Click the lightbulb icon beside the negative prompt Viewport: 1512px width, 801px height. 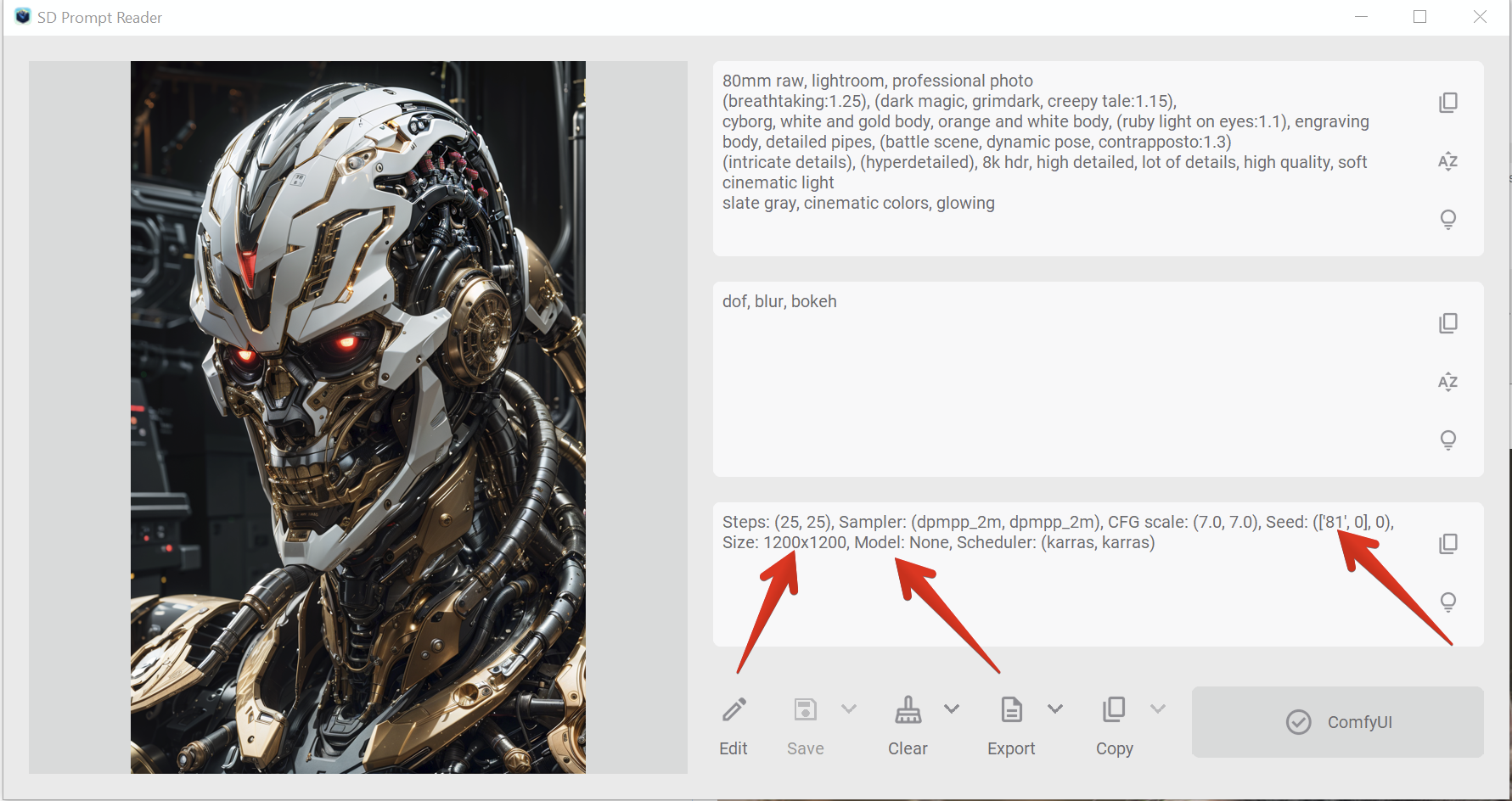(1448, 440)
